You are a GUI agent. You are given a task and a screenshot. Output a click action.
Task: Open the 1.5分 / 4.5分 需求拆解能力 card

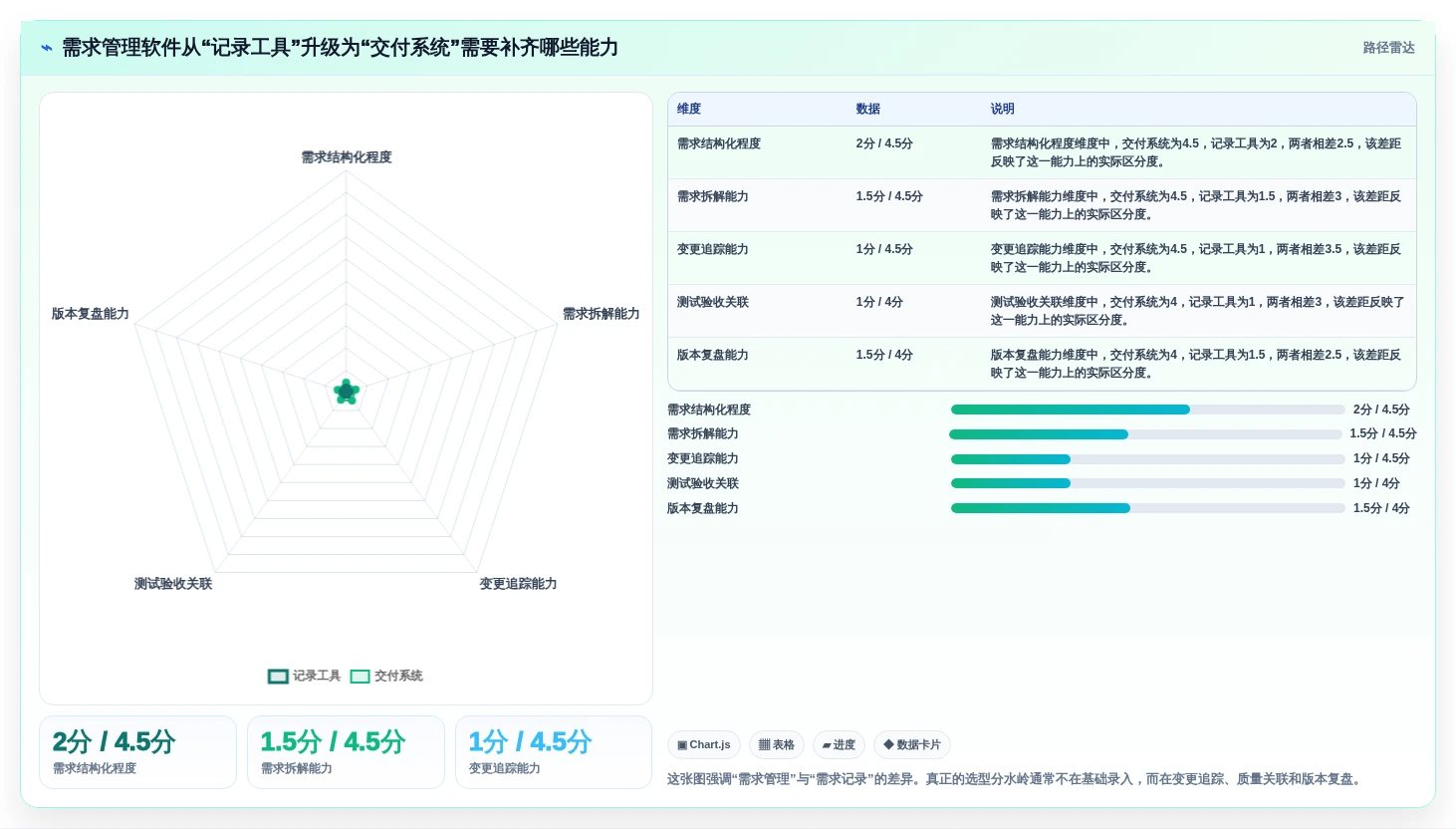pyautogui.click(x=346, y=752)
